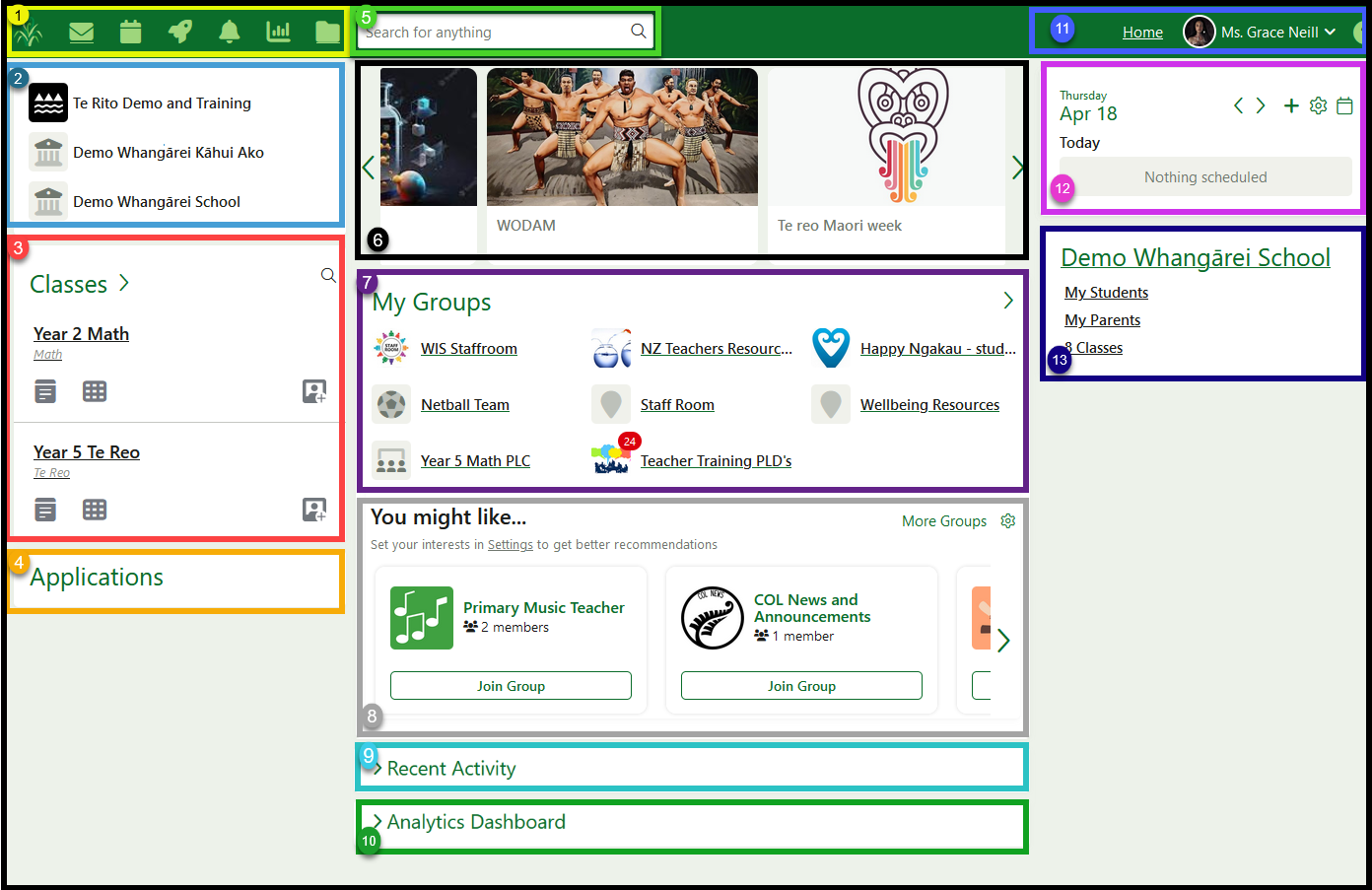Click the Te Rito plant logo icon

point(30,32)
